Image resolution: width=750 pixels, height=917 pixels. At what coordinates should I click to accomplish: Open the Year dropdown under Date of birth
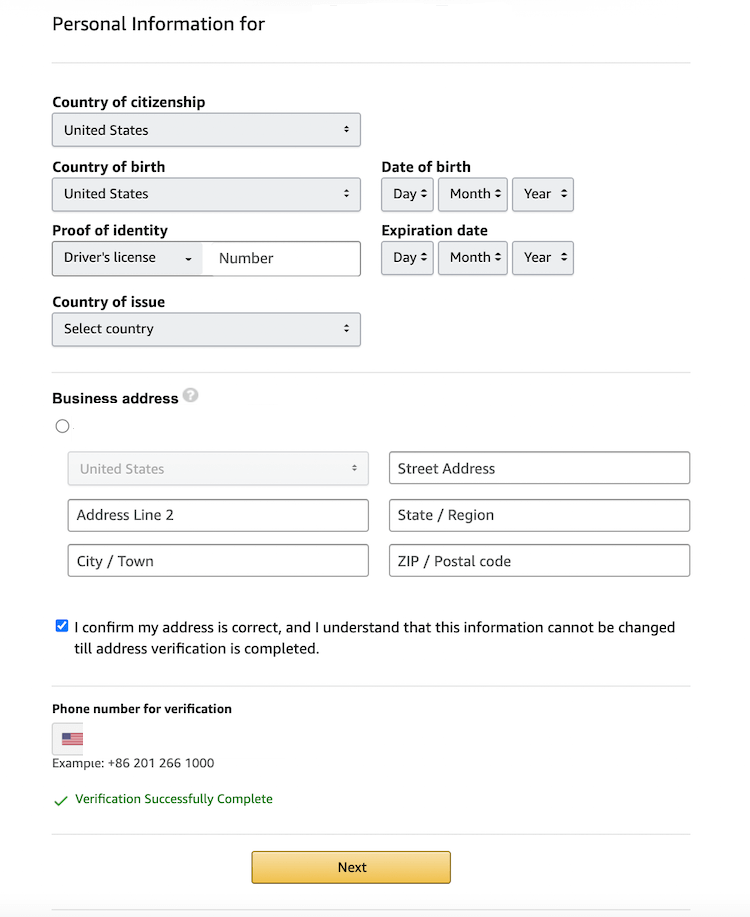click(x=542, y=194)
